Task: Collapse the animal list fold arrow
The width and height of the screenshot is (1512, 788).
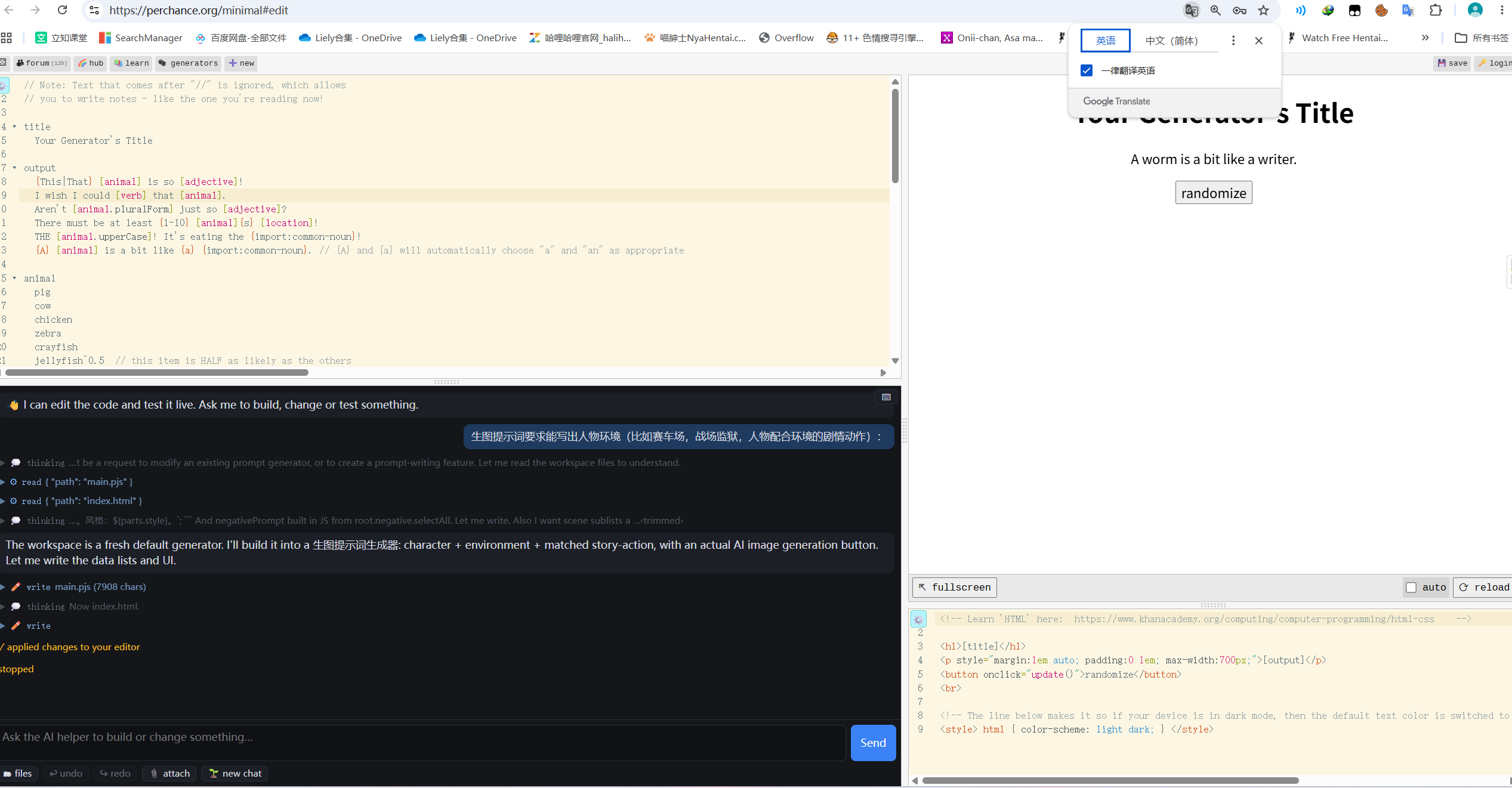Action: [14, 278]
